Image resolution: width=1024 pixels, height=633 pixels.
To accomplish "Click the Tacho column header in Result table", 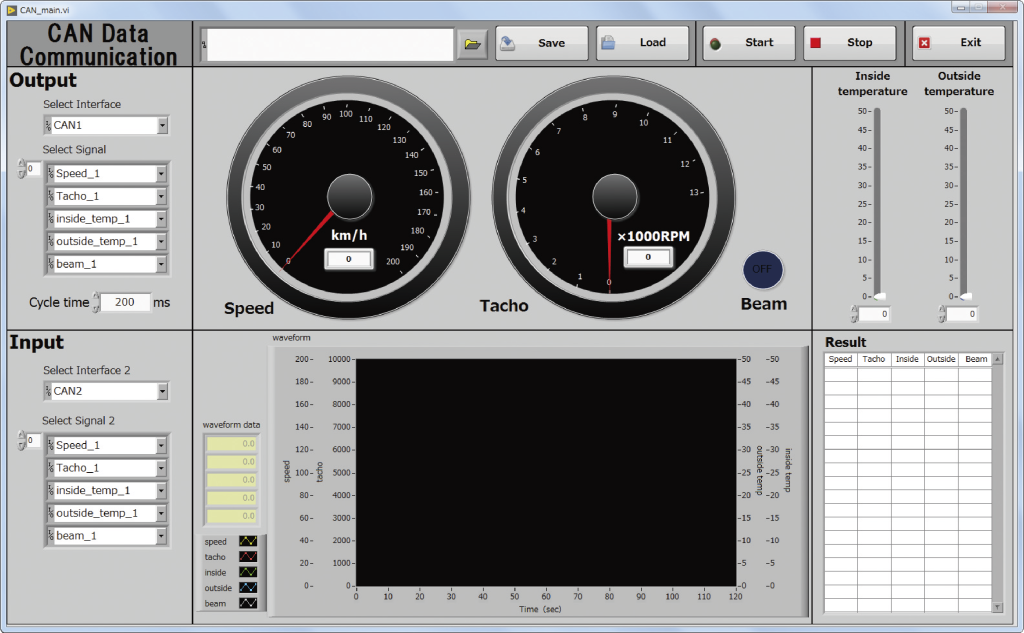I will pyautogui.click(x=874, y=359).
